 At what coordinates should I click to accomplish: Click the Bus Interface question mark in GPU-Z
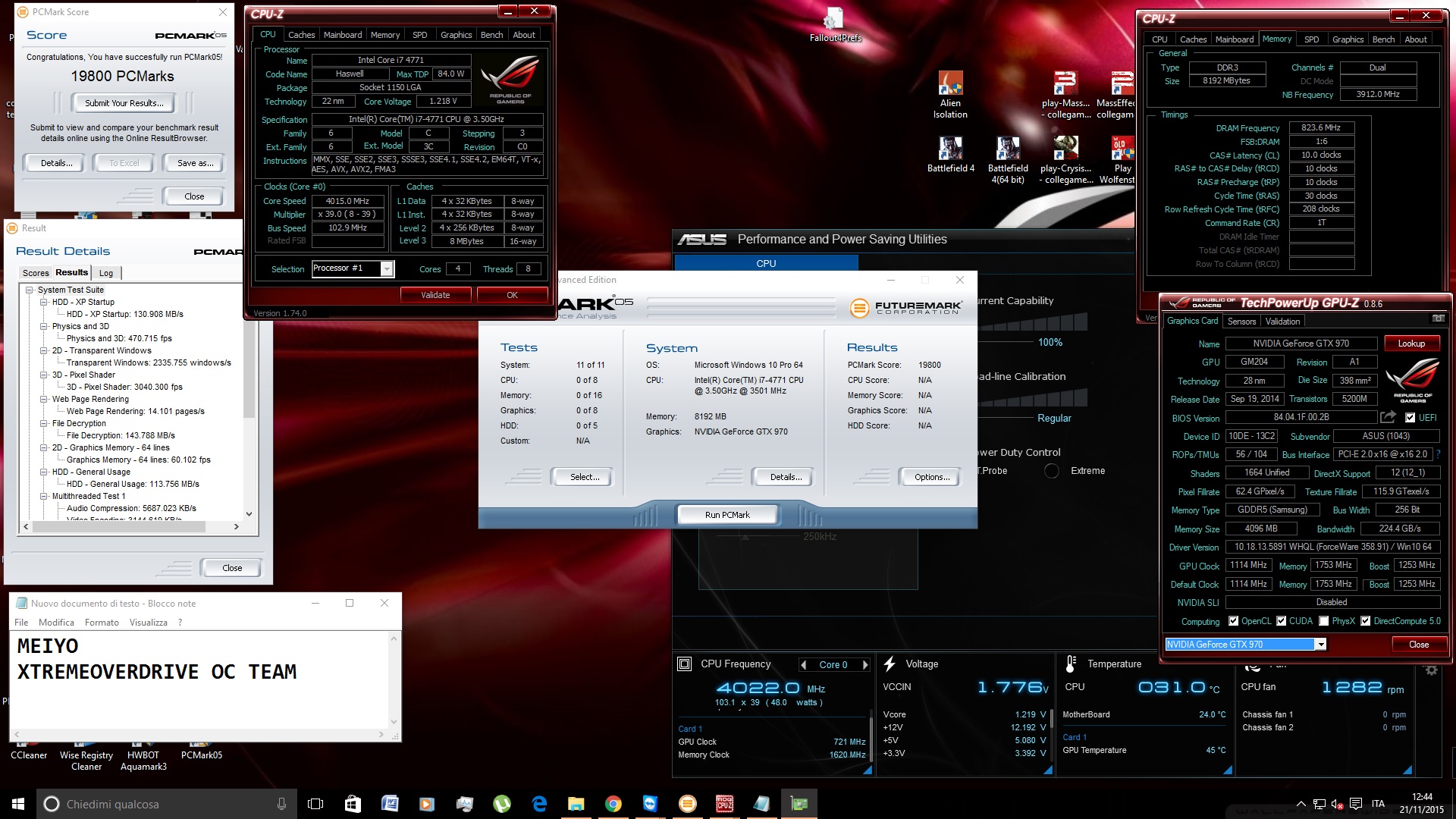click(x=1438, y=454)
